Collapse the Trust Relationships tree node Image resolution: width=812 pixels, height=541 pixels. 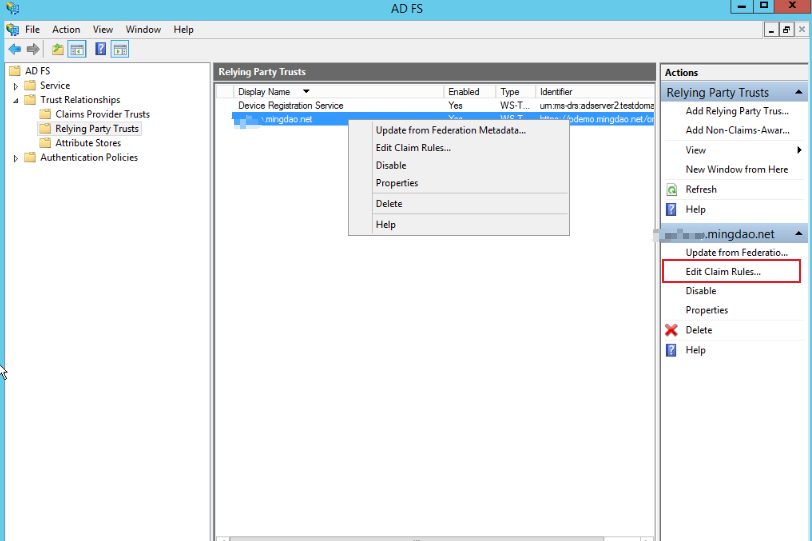16,100
